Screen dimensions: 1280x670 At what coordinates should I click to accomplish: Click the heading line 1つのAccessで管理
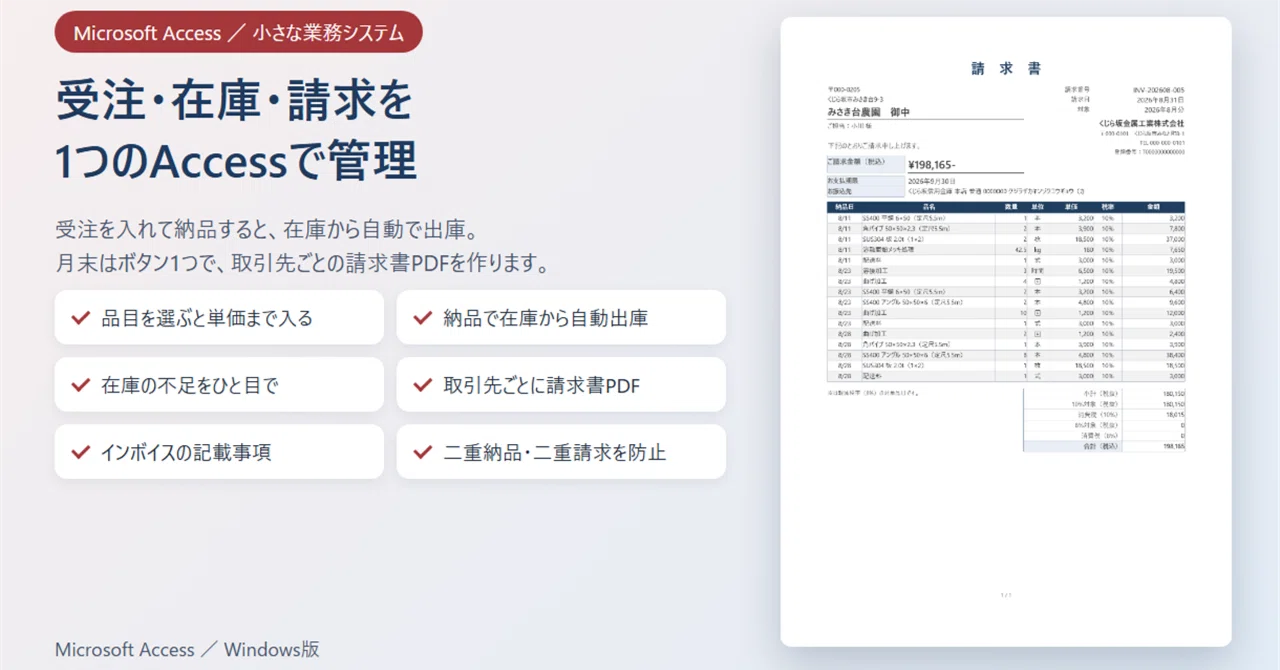pyautogui.click(x=236, y=161)
